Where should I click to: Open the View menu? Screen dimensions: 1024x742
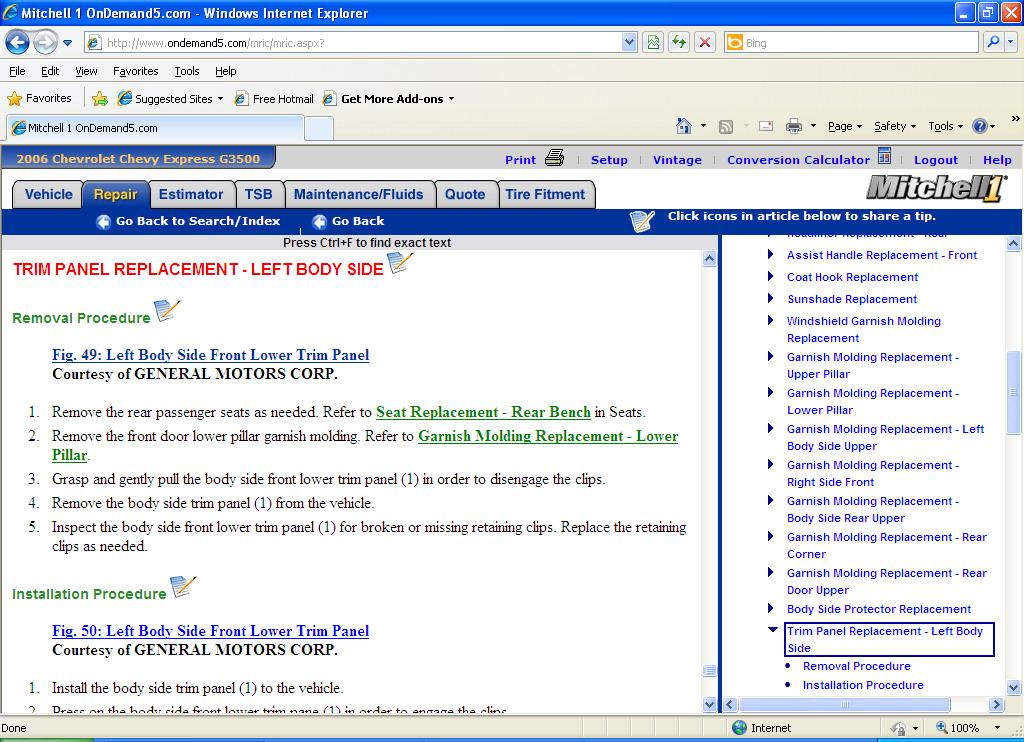[x=86, y=71]
